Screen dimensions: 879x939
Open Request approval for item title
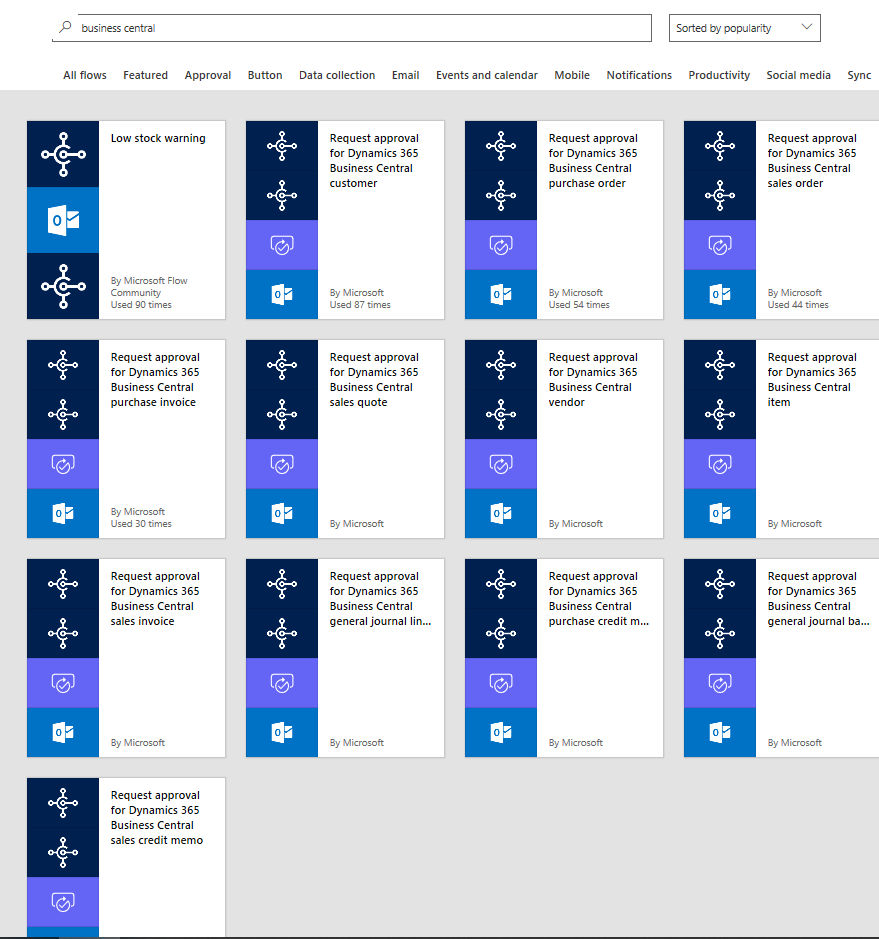812,380
